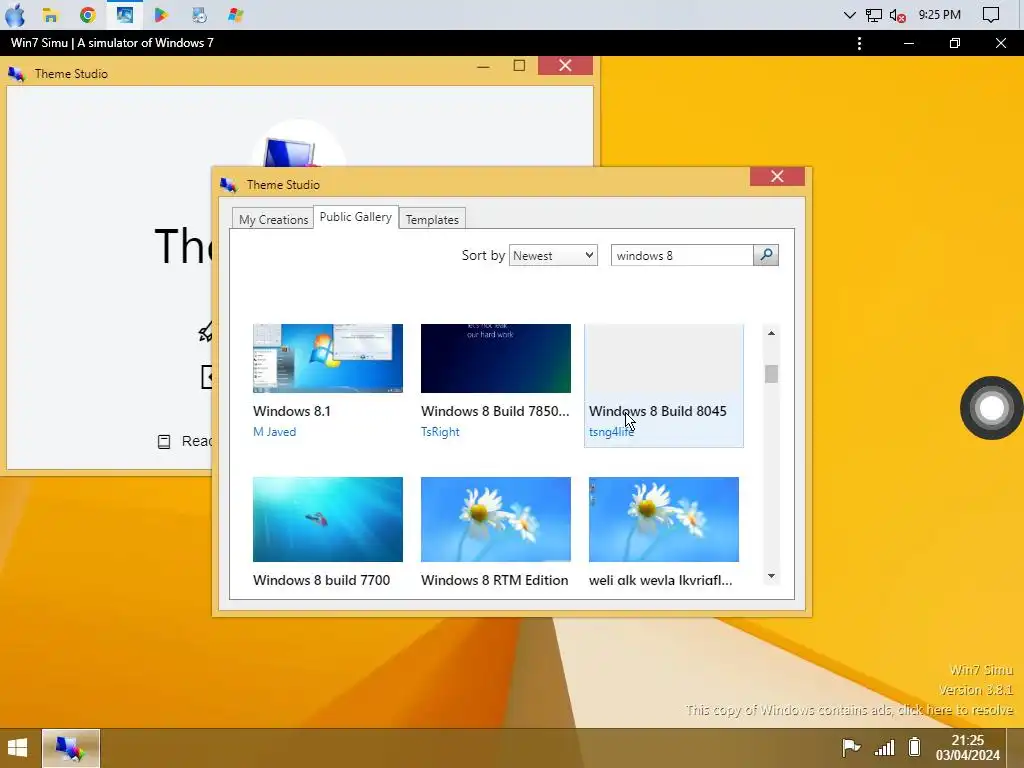Close the front Theme Studio gallery dialog
The width and height of the screenshot is (1024, 768).
pyautogui.click(x=777, y=176)
